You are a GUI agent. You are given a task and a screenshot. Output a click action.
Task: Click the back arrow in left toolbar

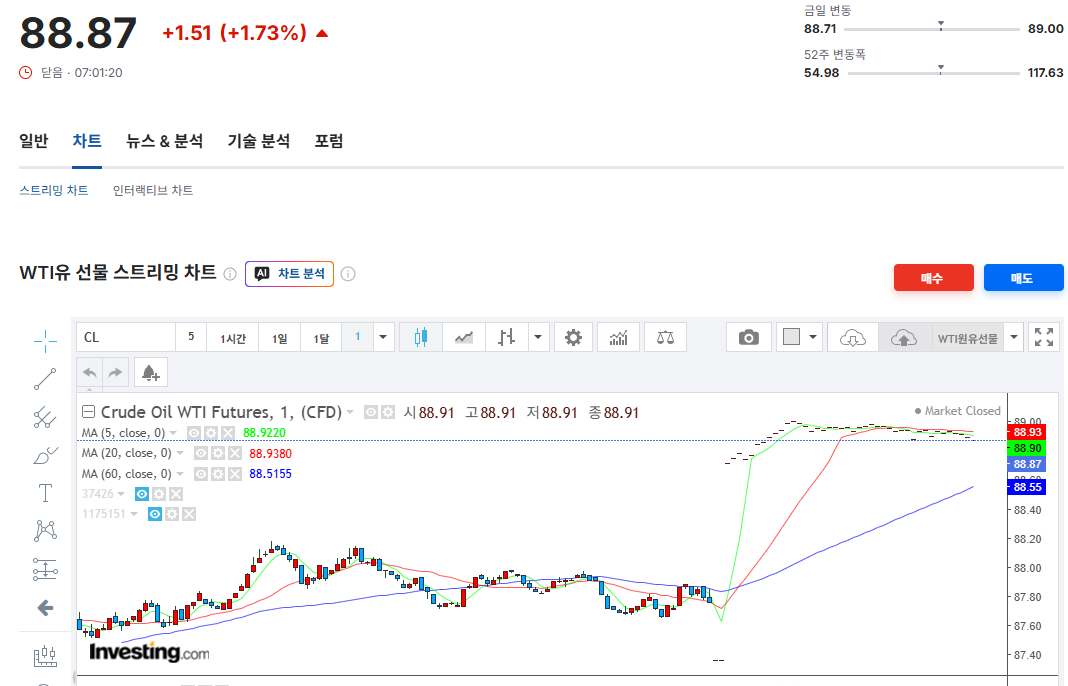(x=46, y=608)
